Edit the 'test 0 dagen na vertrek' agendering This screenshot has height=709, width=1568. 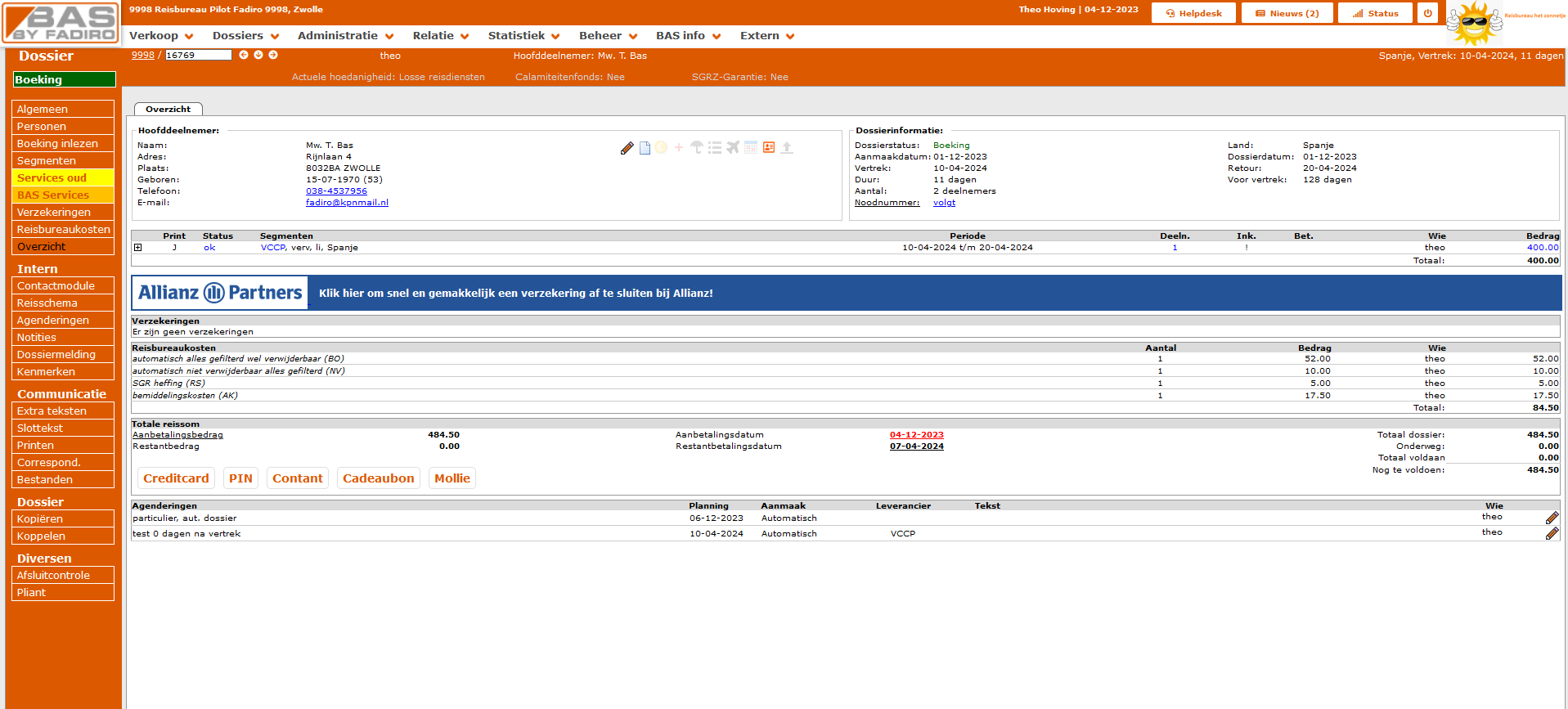(1552, 534)
